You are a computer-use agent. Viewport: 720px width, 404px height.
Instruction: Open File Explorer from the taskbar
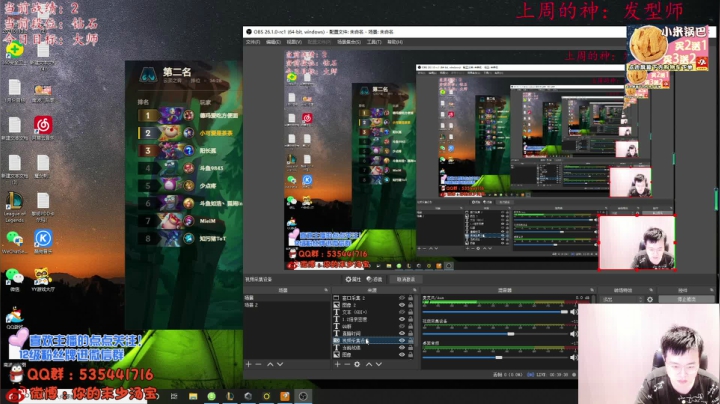click(193, 396)
